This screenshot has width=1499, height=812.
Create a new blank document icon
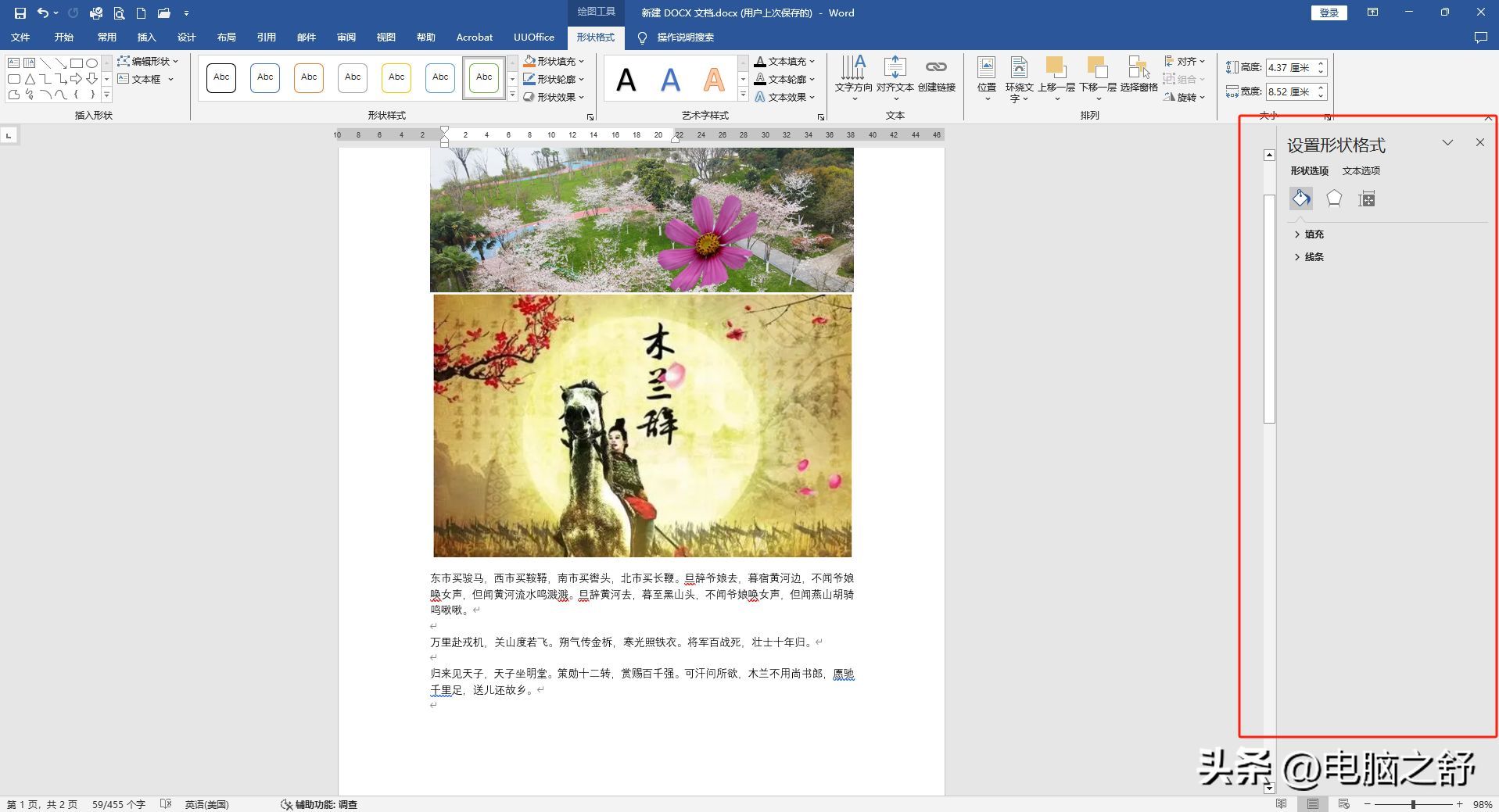(141, 13)
